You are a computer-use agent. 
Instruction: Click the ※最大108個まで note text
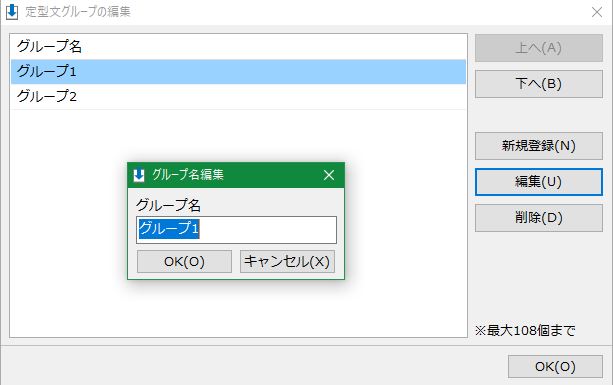(525, 331)
